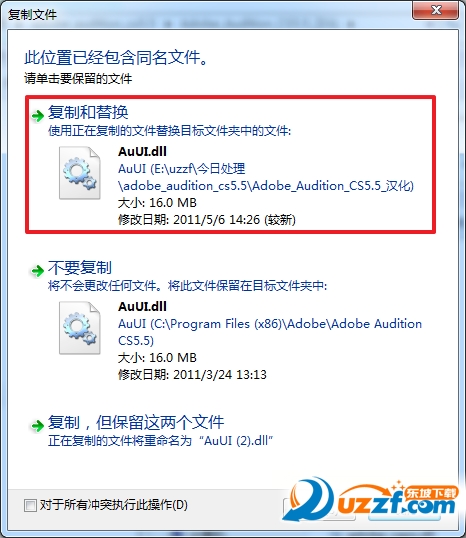
Task: Click the gear file icon of the newer AuUI.dll
Action: (80, 173)
